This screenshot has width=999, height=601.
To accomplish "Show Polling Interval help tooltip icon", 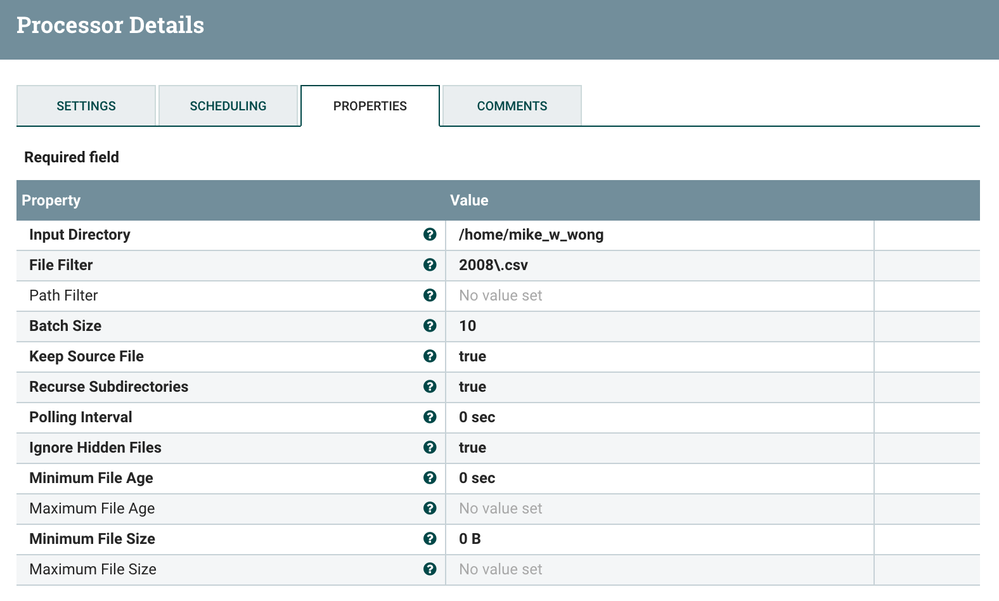I will (x=429, y=417).
